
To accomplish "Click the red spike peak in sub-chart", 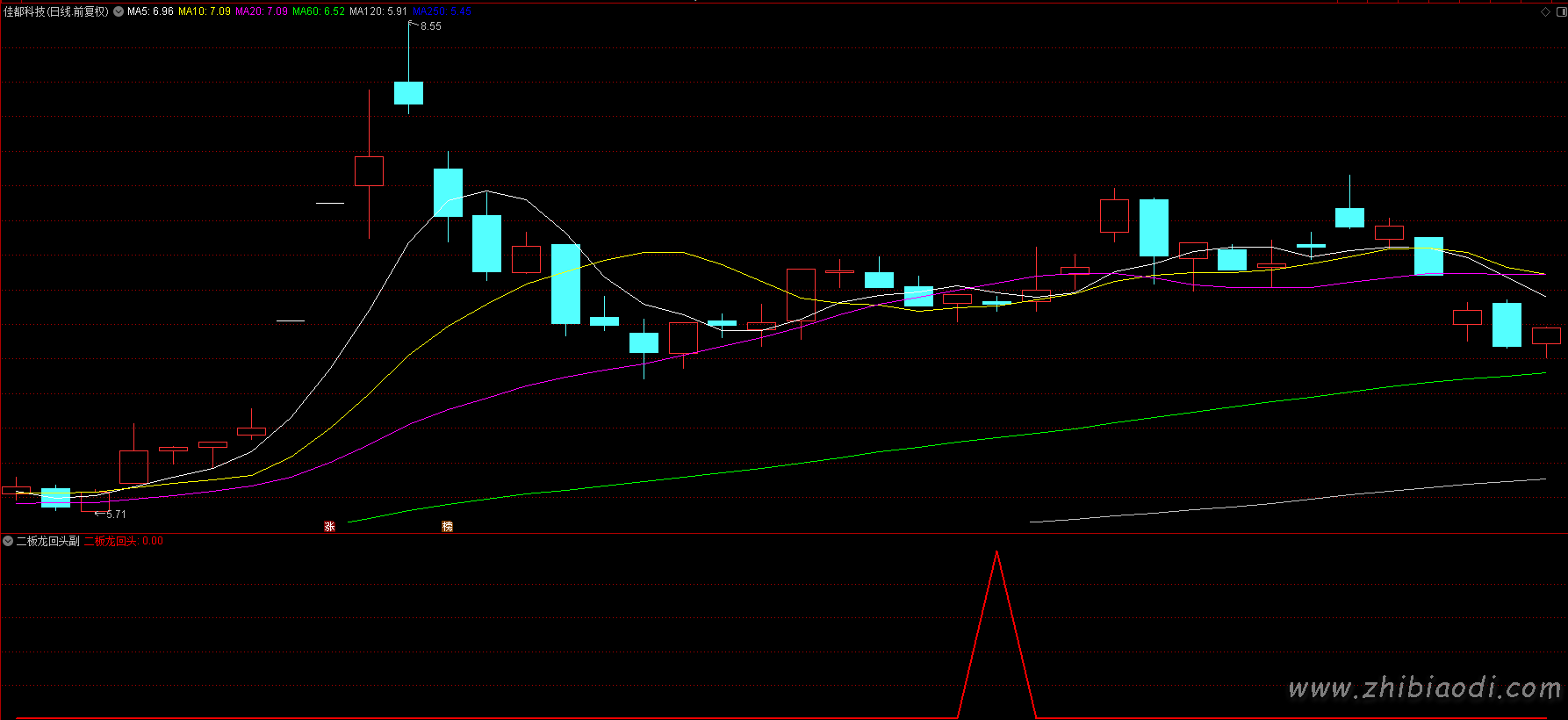I will pyautogui.click(x=996, y=553).
